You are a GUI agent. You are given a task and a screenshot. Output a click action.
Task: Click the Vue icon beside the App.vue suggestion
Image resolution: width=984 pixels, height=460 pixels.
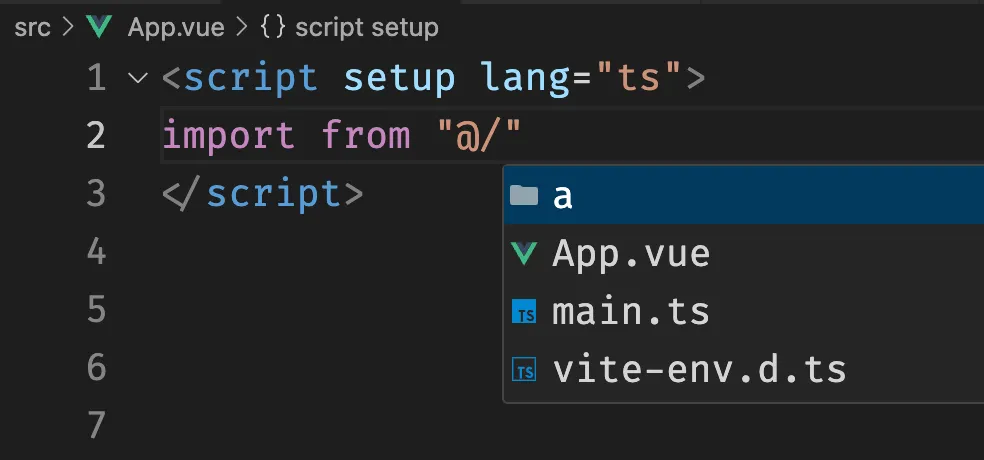point(524,254)
